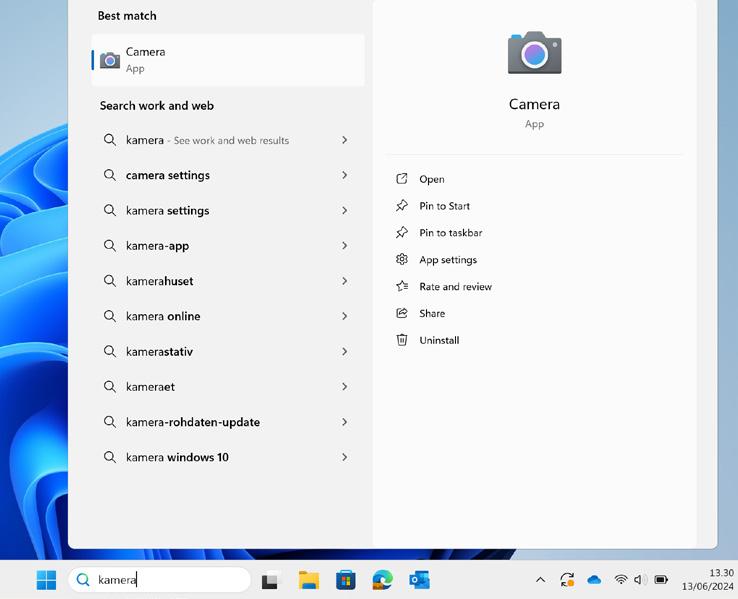Click the taskbar search box containing 'kamera'
The height and width of the screenshot is (599, 738).
[160, 579]
